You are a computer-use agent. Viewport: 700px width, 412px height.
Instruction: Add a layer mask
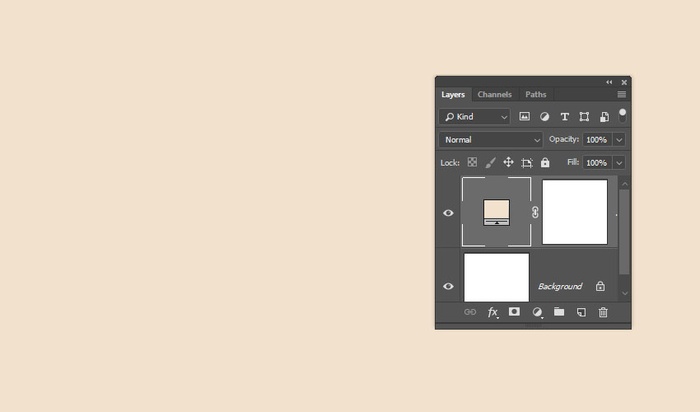[x=514, y=312]
